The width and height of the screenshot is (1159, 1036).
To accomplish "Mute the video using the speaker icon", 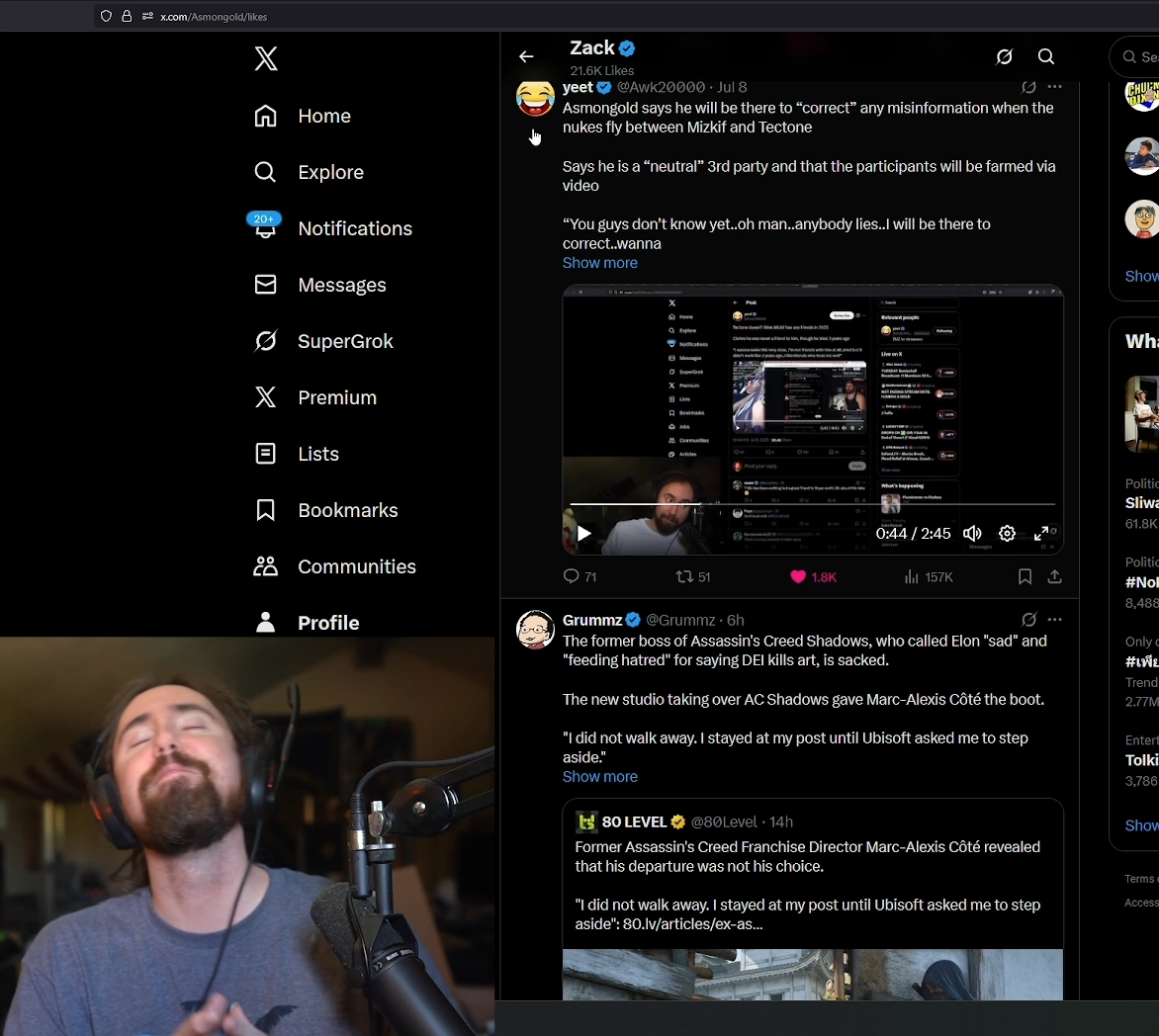I will [972, 534].
